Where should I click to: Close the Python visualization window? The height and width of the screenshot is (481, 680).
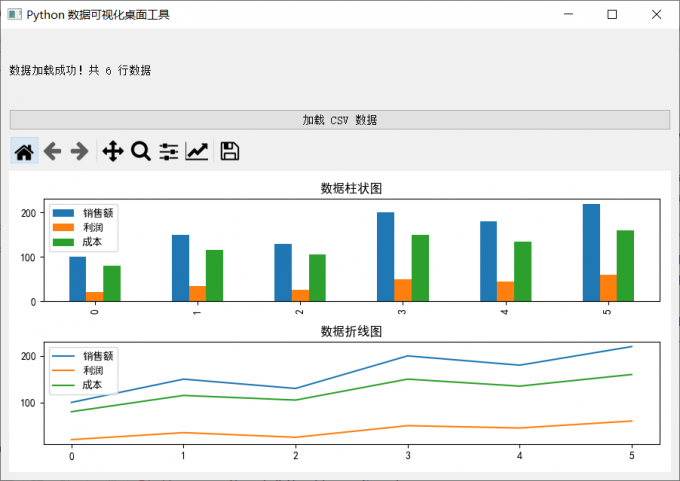[x=656, y=14]
